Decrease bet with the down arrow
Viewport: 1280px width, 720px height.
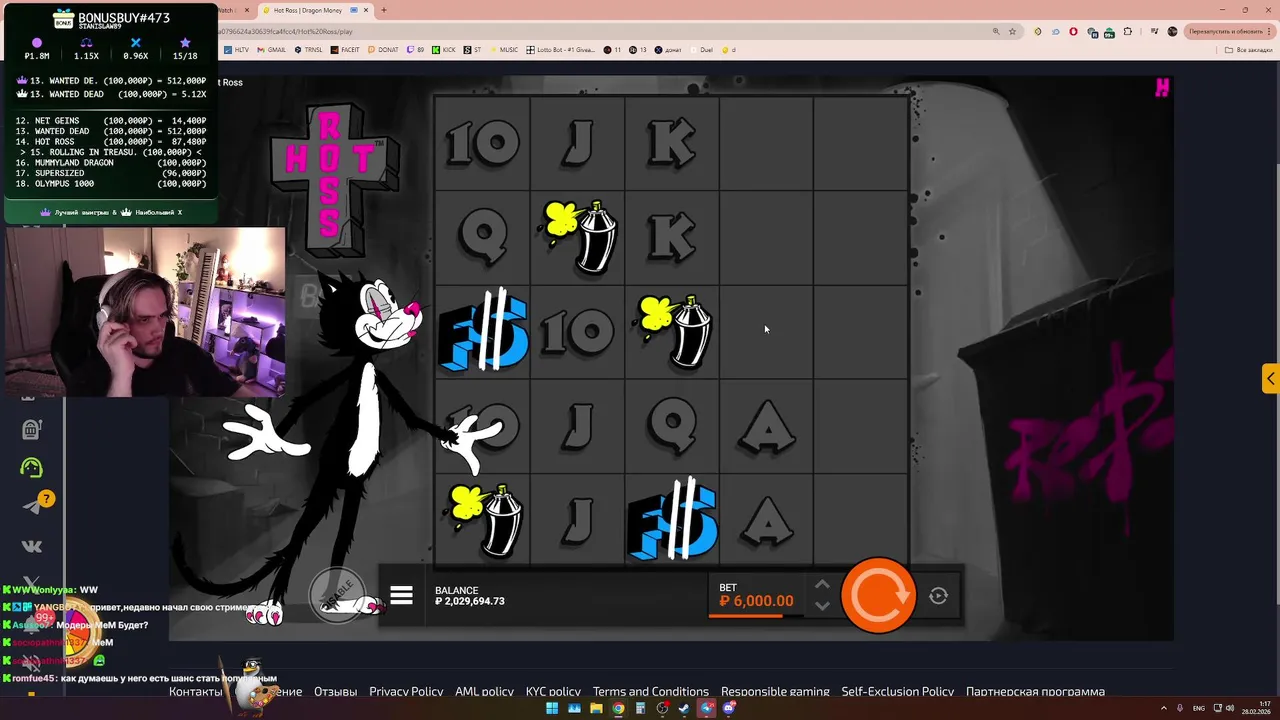[x=822, y=606]
